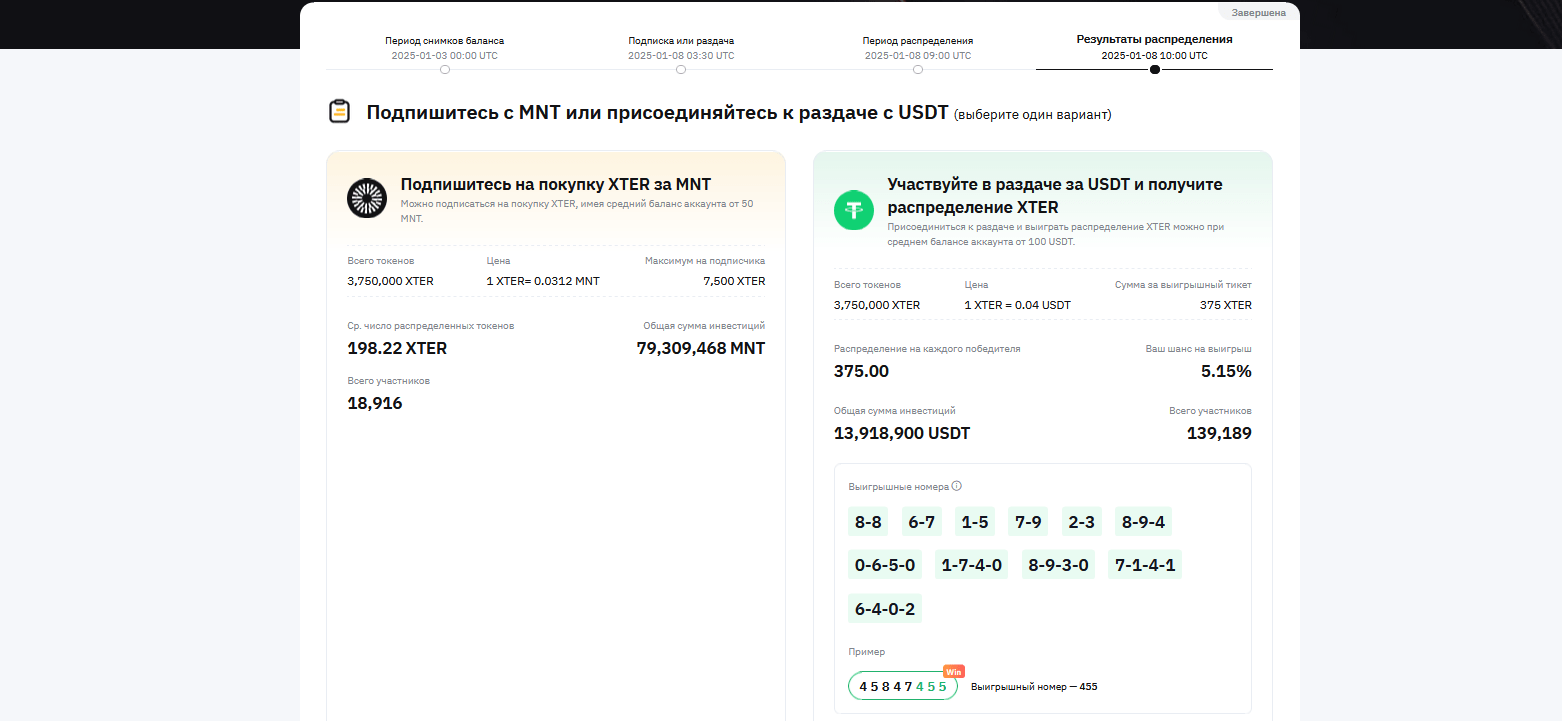
Task: Click the clipboard icon beside the heading
Action: coord(340,112)
